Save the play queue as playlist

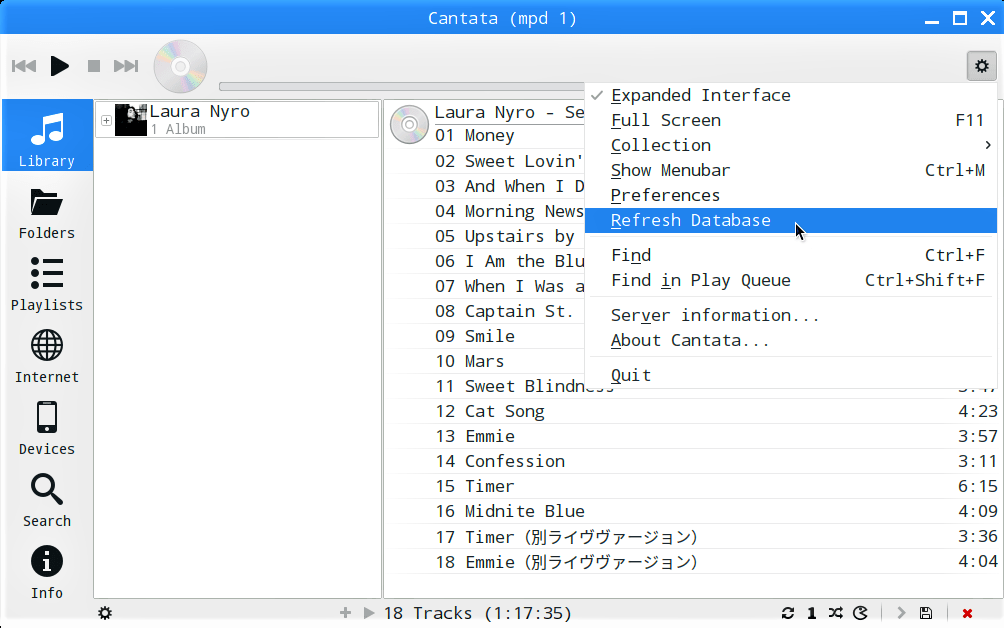click(x=926, y=613)
